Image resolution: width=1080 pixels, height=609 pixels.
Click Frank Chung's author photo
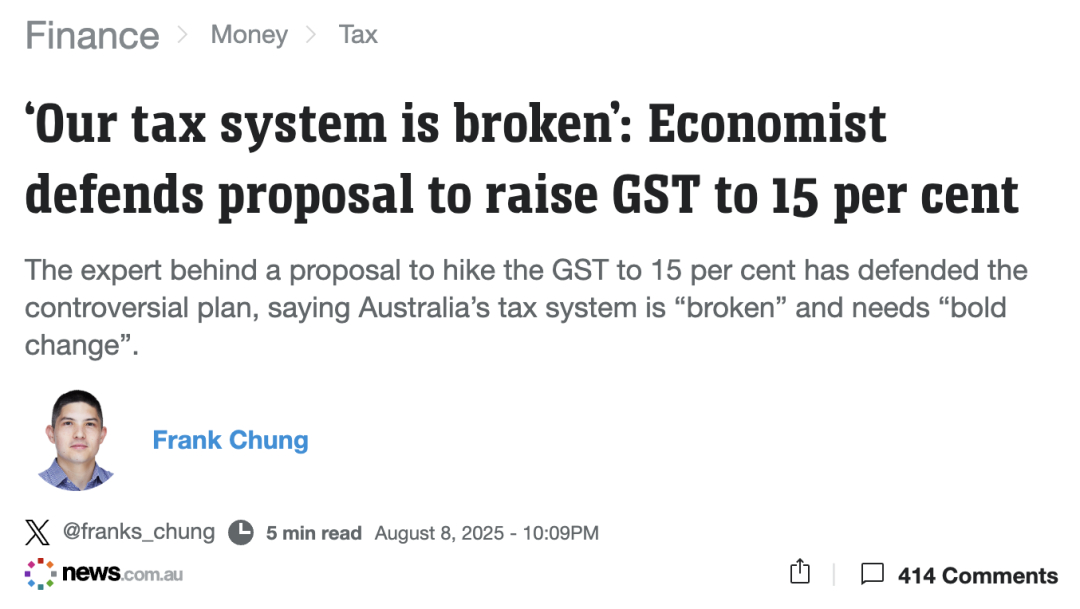coord(76,440)
